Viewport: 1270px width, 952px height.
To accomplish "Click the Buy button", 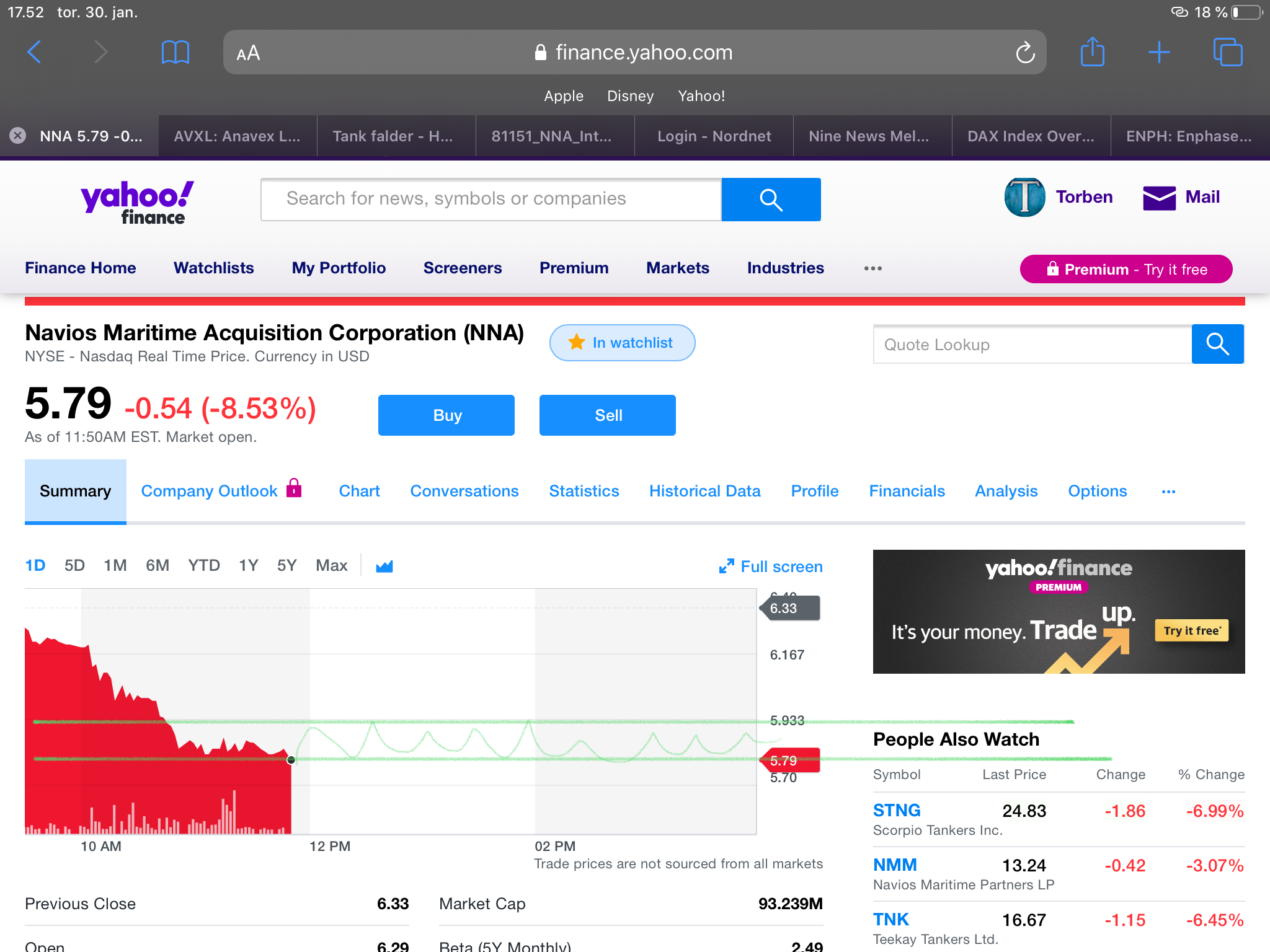I will pos(446,415).
